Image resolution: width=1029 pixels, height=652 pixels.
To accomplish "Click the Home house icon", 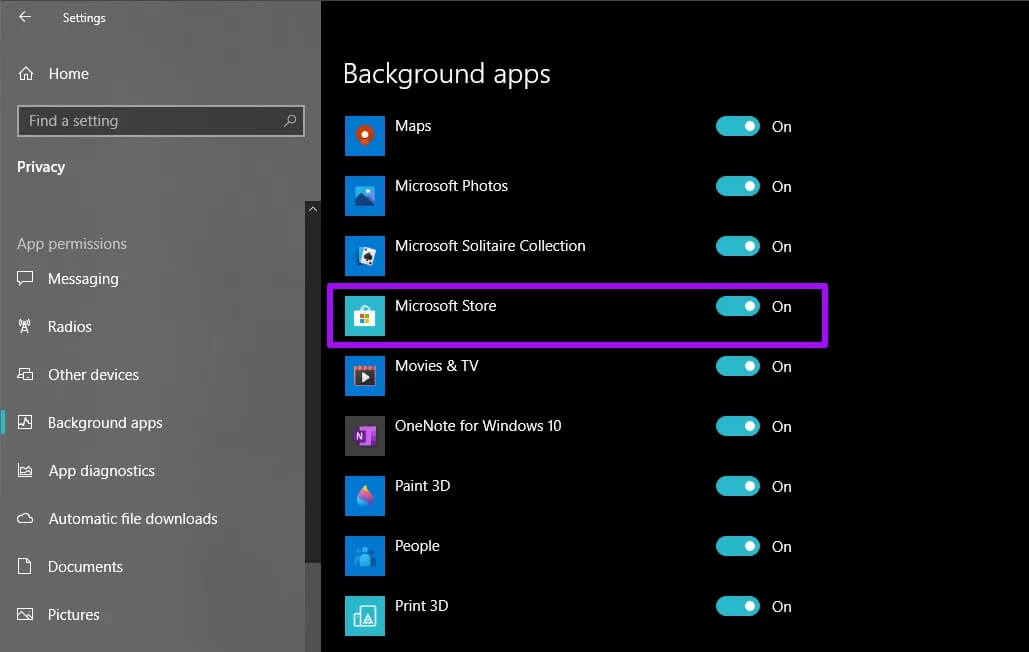I will 26,73.
